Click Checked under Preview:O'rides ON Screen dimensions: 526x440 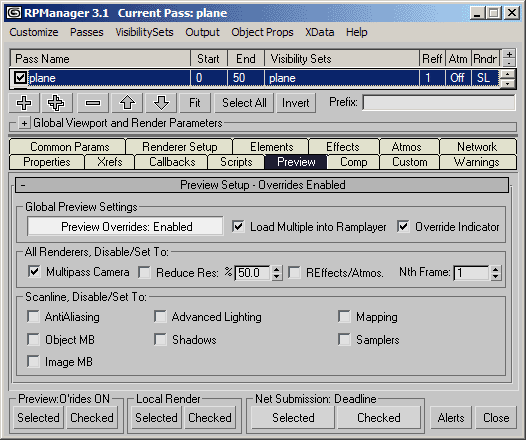tap(92, 418)
